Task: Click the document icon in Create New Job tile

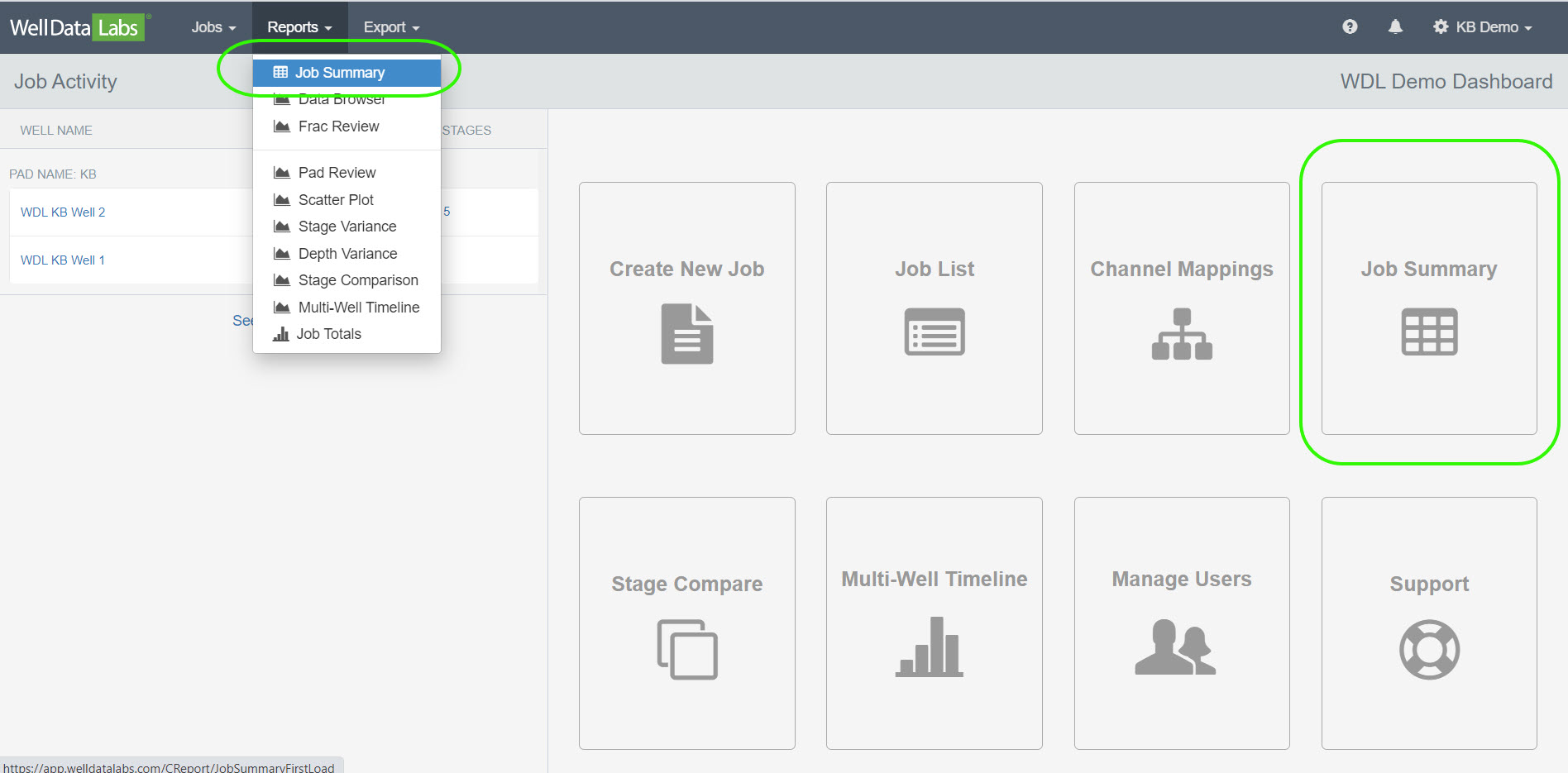Action: (x=686, y=333)
